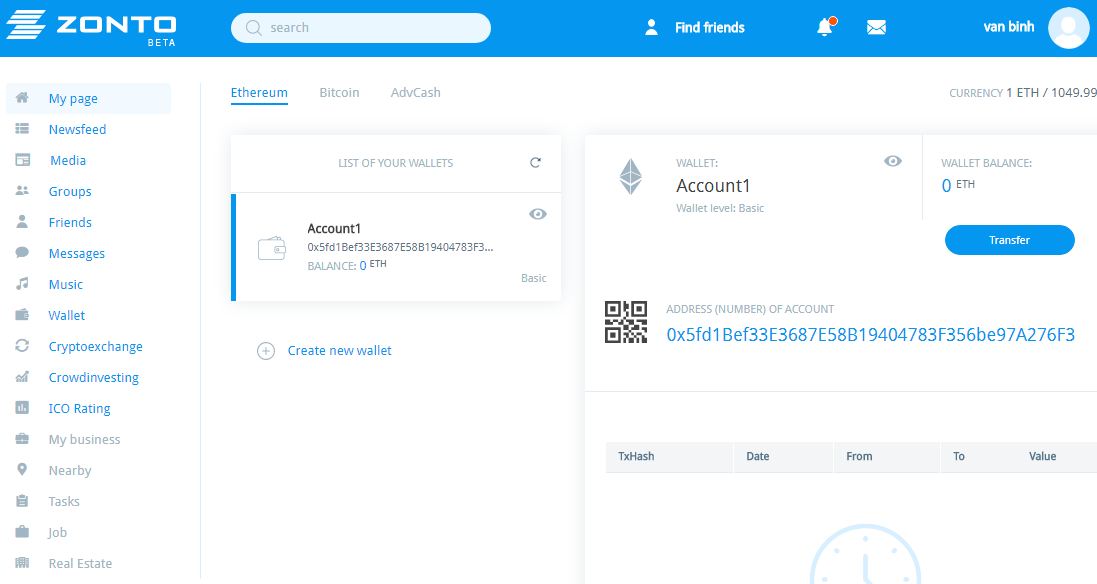The image size is (1097, 584).
Task: Click the Real Estate building icon
Action: [x=22, y=562]
